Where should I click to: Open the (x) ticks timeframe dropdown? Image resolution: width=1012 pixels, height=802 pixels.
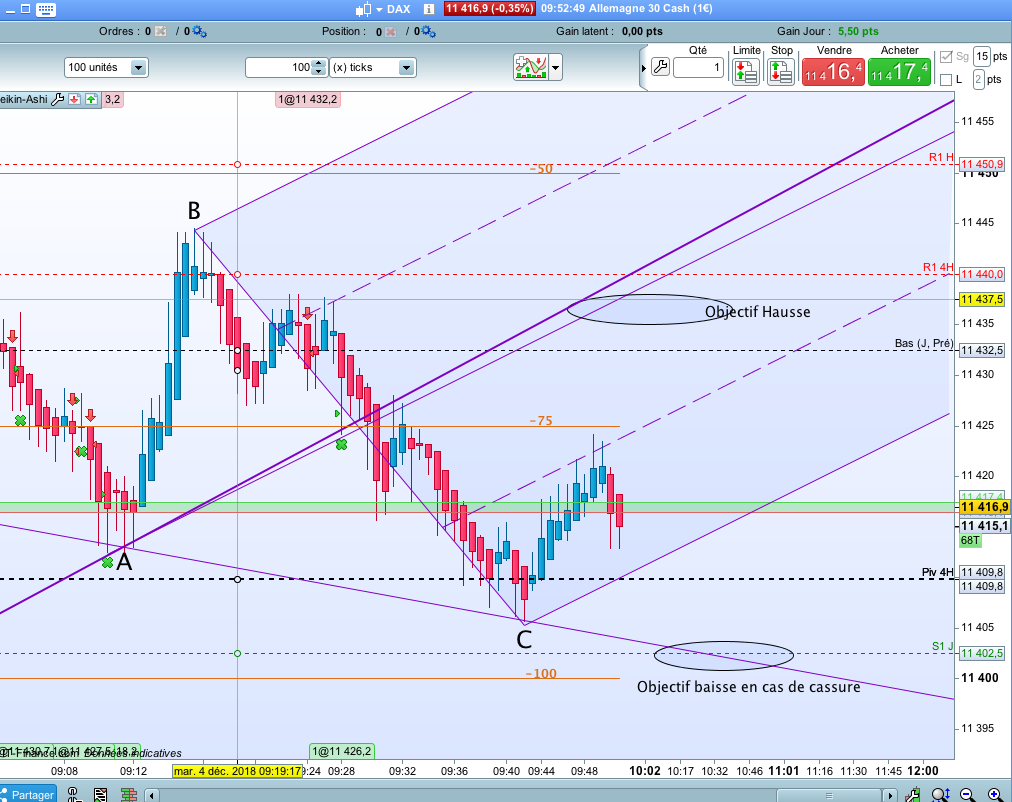point(372,67)
